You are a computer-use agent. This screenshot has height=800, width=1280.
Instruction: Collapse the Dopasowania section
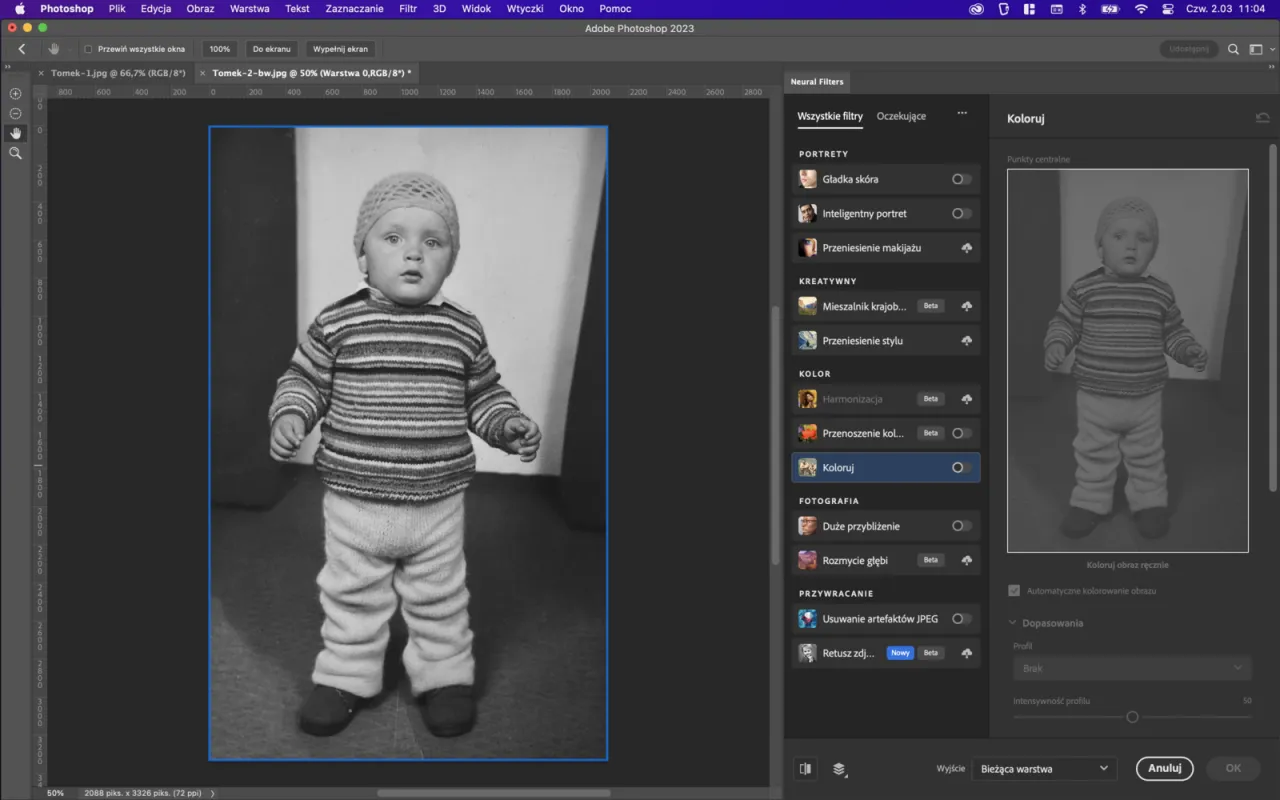(x=1012, y=622)
